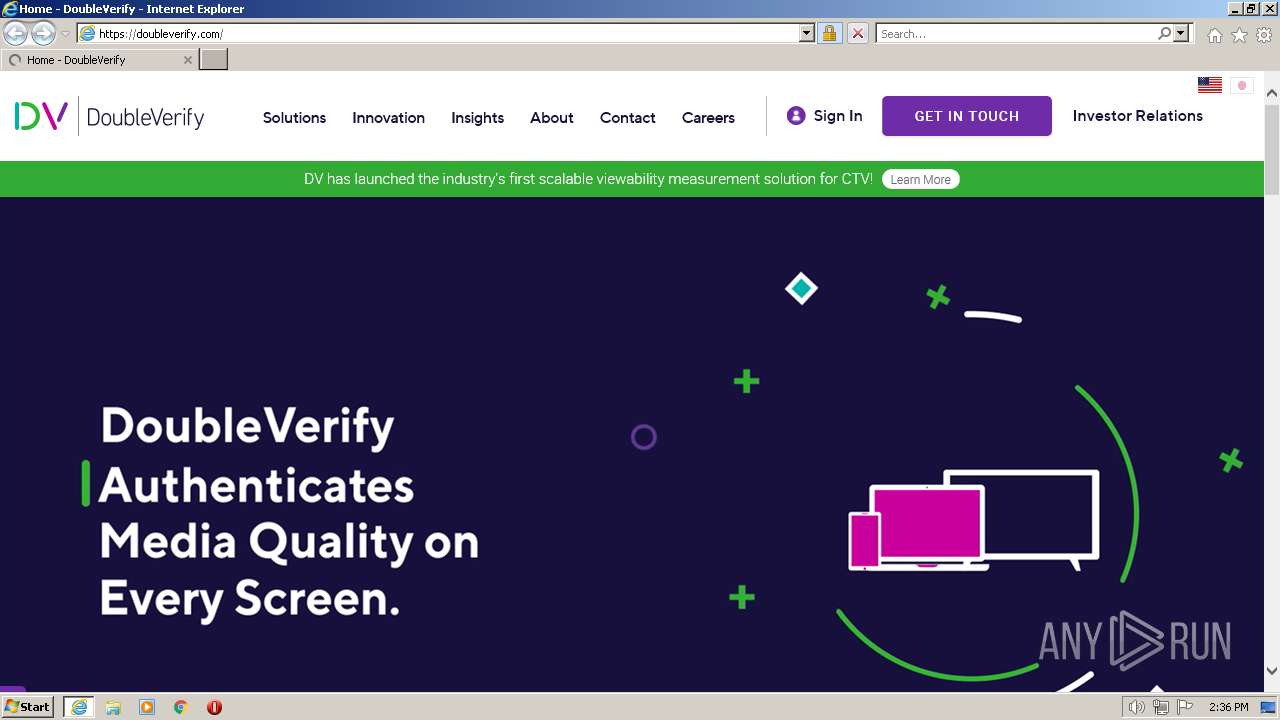Open the Contact menu item
1280x720 pixels.
click(628, 117)
